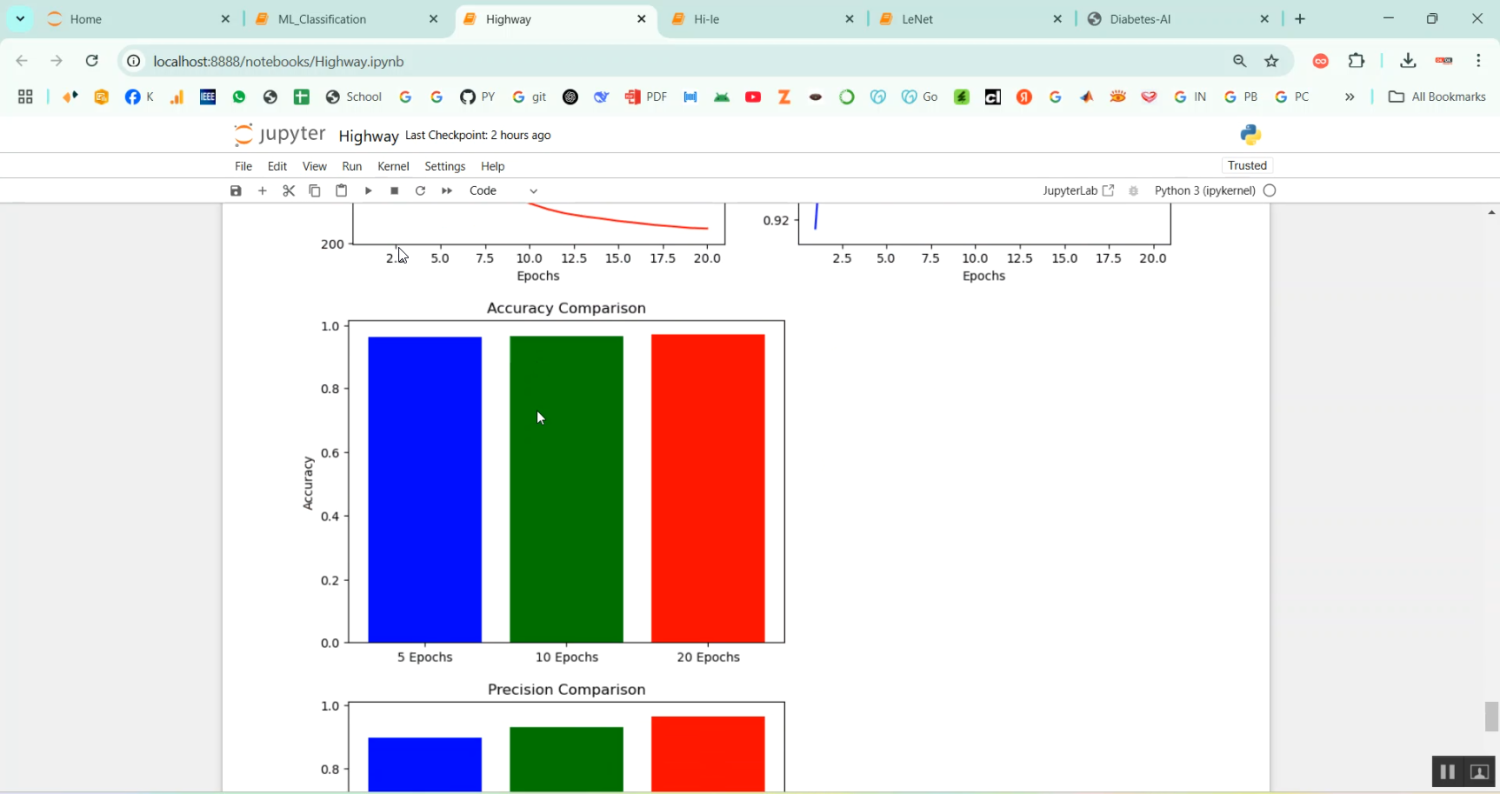Viewport: 1500px width, 794px height.
Task: Cut the selected cell using scissors icon
Action: (289, 191)
